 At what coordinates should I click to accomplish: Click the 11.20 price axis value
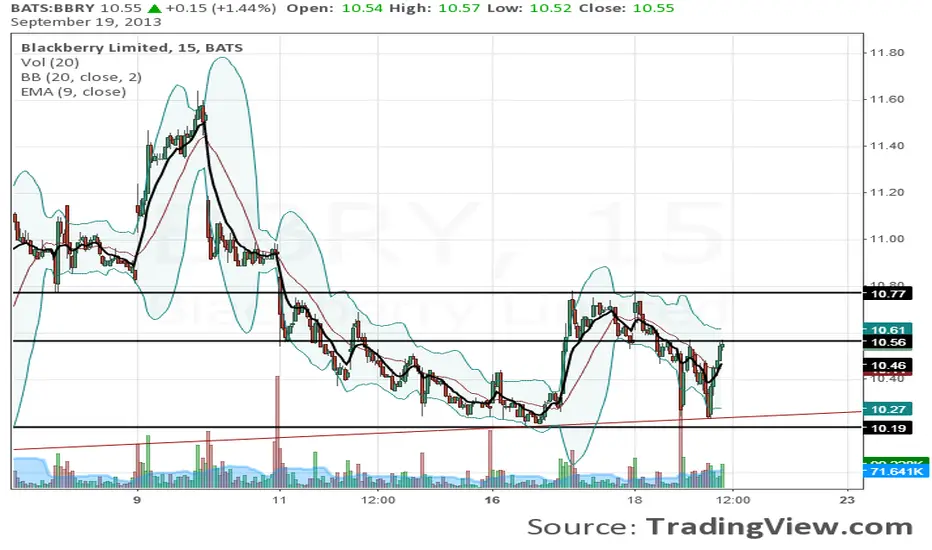pyautogui.click(x=887, y=192)
